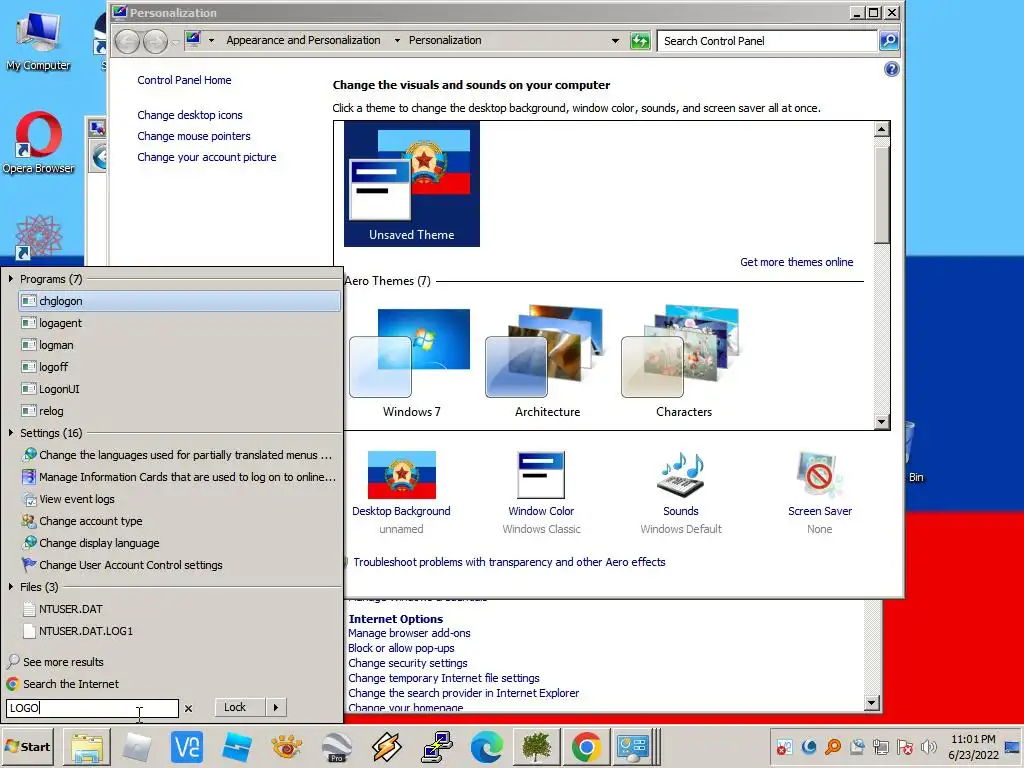Open the Screen Saver icon
This screenshot has width=1024, height=768.
click(820, 475)
